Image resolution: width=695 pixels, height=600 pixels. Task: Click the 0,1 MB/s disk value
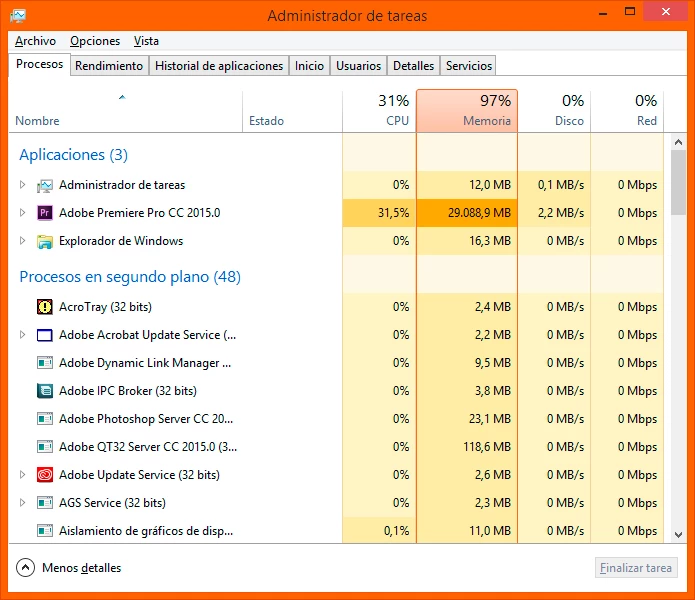click(561, 185)
